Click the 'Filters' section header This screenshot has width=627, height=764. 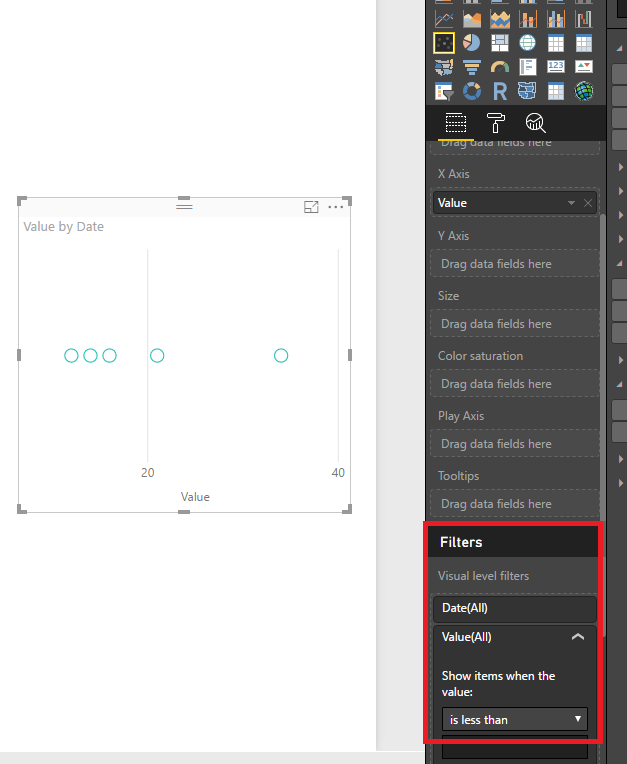(x=461, y=542)
